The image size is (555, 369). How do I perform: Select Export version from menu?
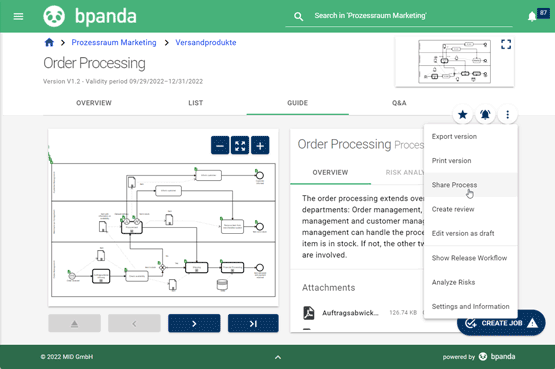pyautogui.click(x=471, y=137)
